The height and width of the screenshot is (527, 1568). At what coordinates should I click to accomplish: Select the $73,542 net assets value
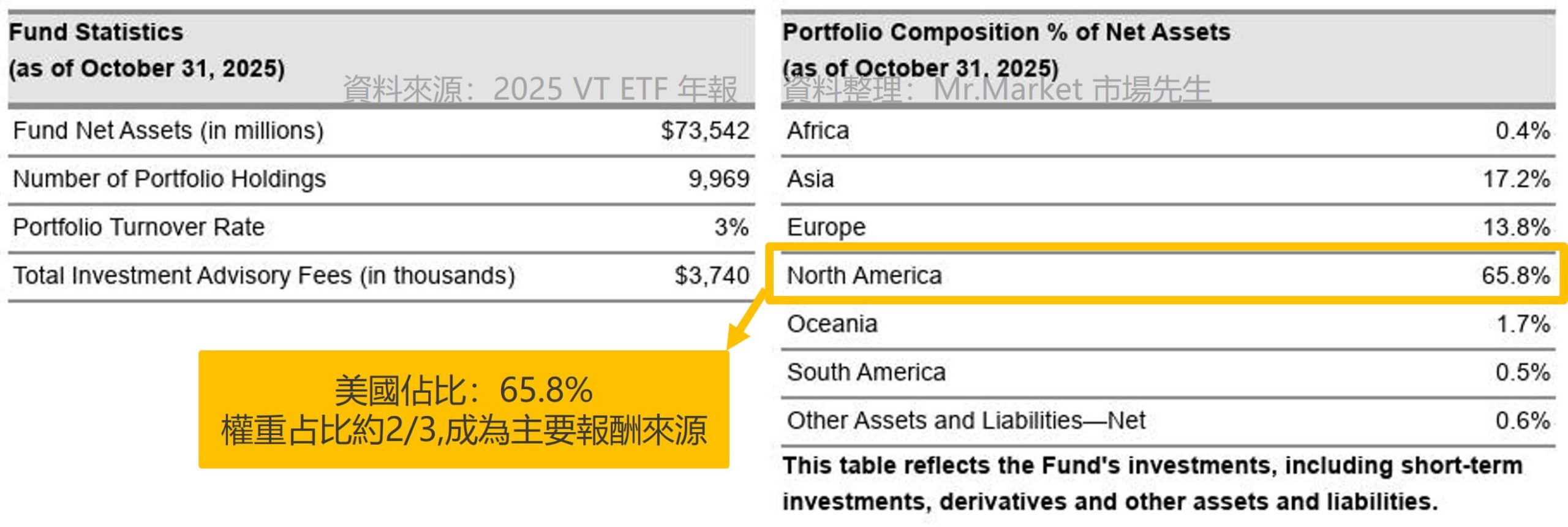click(x=704, y=131)
